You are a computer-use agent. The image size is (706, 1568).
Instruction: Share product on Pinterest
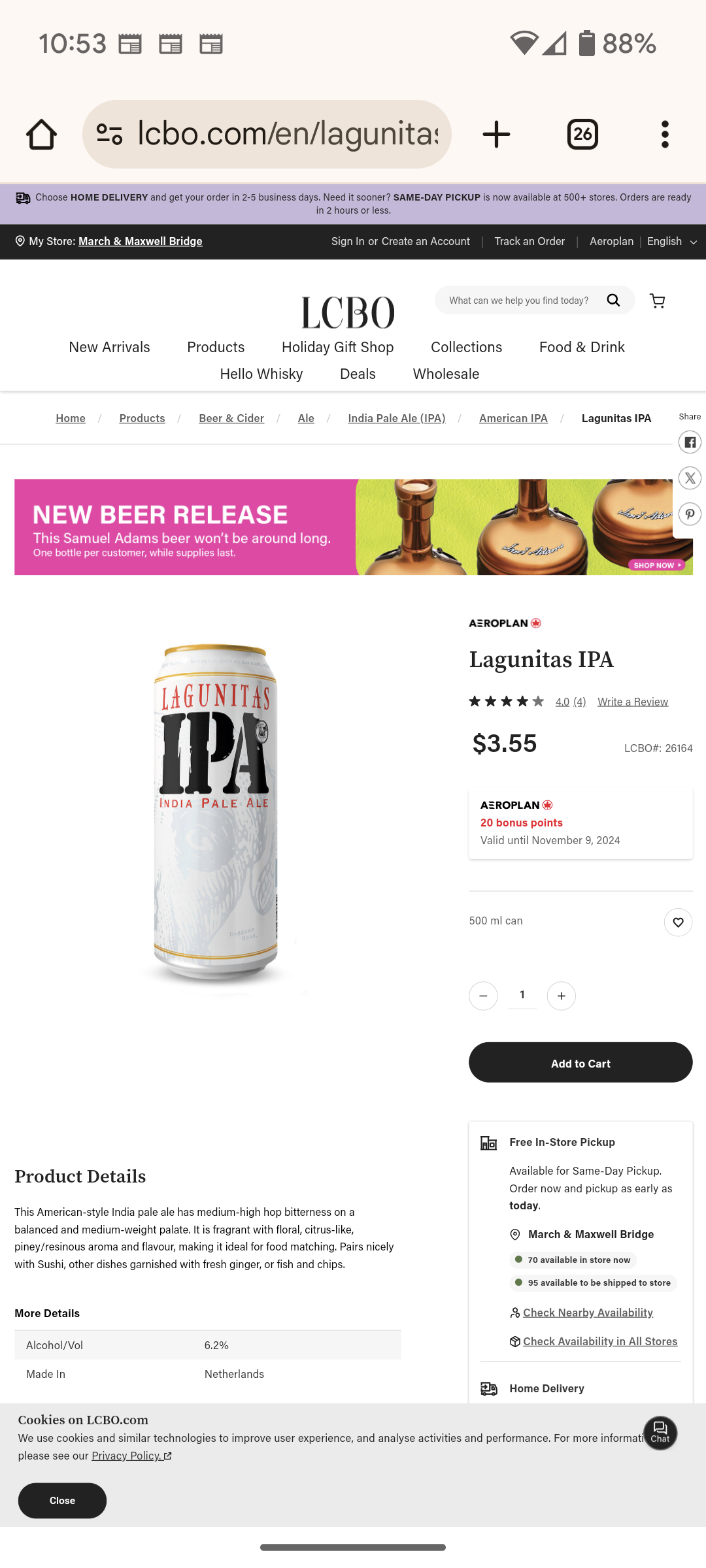(690, 514)
